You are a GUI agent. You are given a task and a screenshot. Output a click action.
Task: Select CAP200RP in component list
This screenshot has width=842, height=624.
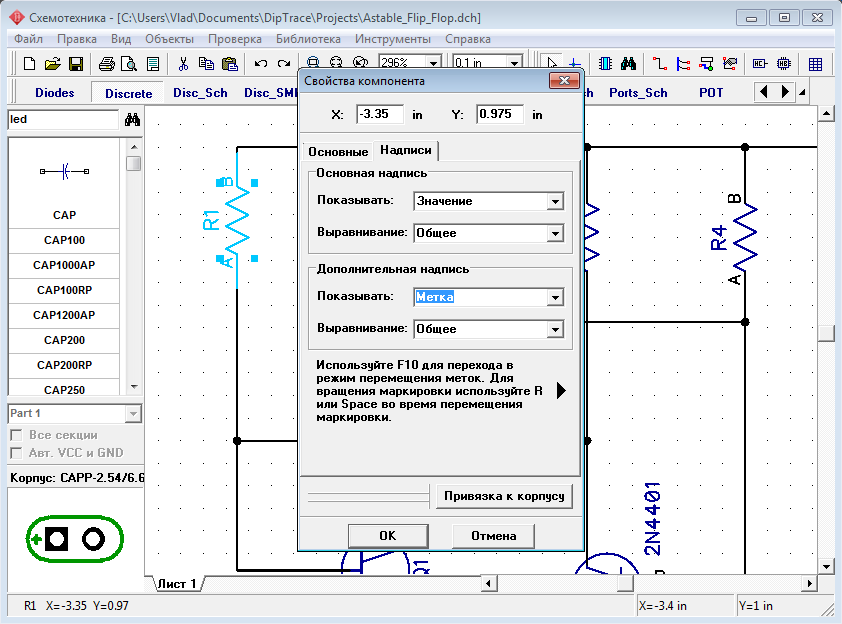(x=64, y=365)
